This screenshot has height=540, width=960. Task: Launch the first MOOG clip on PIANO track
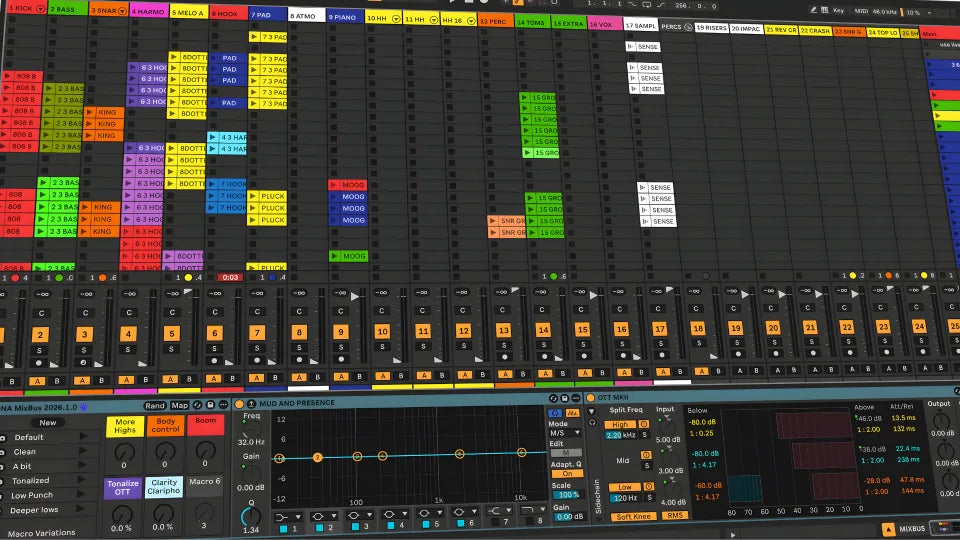point(334,185)
